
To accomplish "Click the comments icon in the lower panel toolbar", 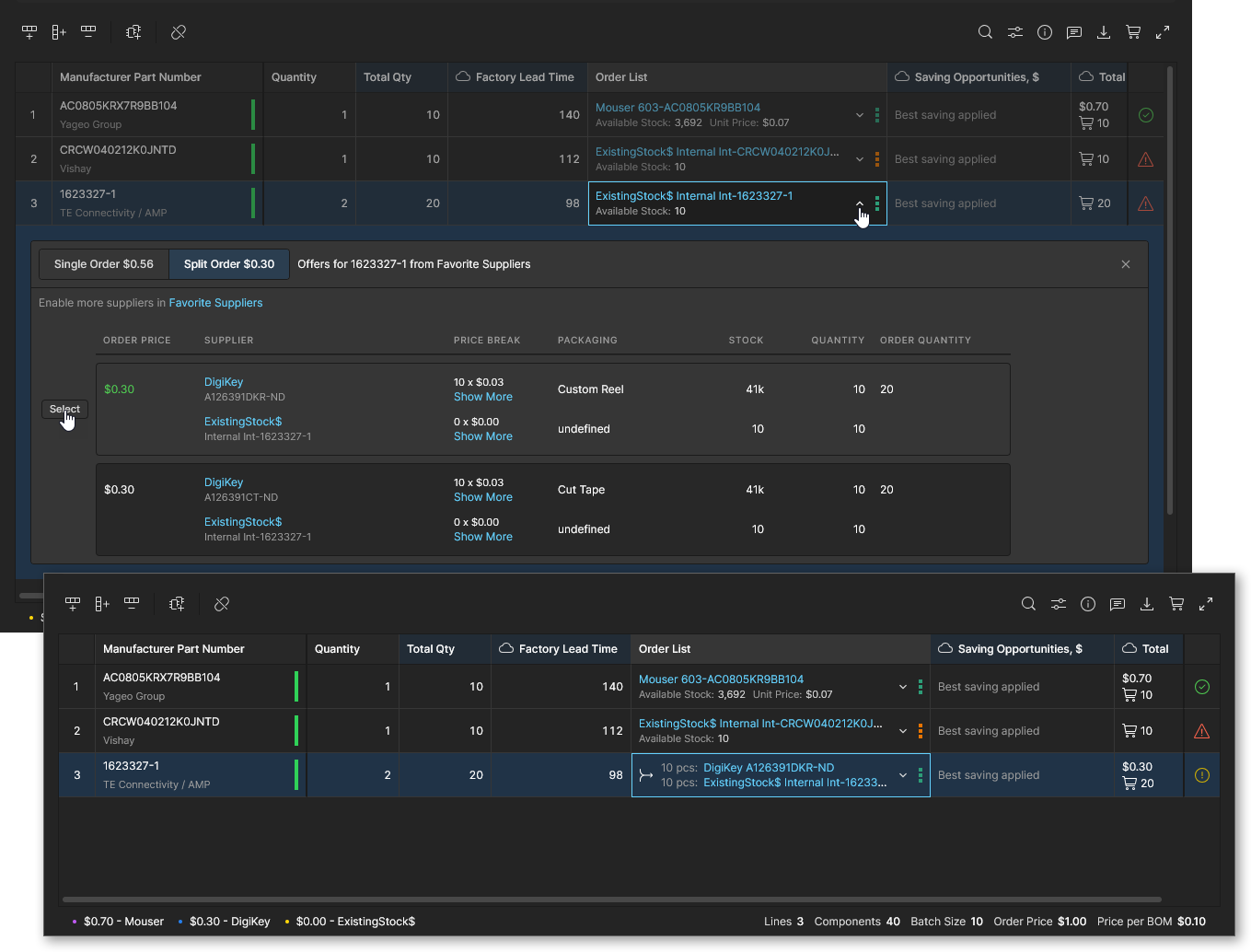I will pyautogui.click(x=1118, y=604).
